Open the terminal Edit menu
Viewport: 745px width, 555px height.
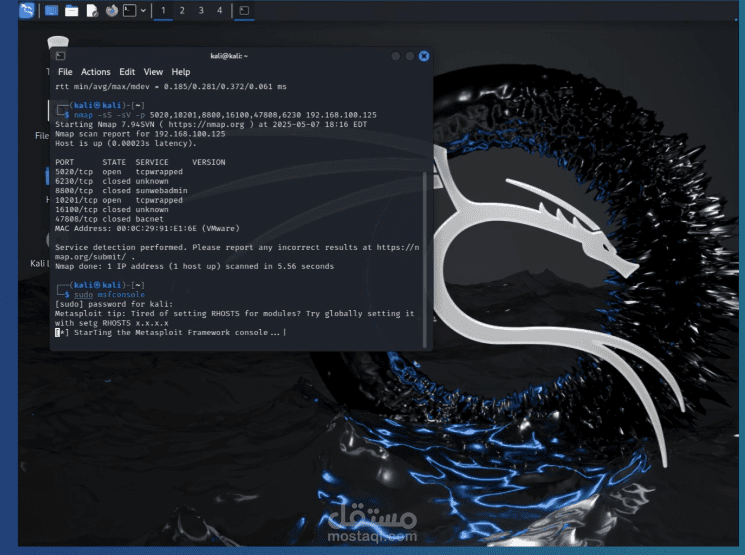[x=127, y=72]
